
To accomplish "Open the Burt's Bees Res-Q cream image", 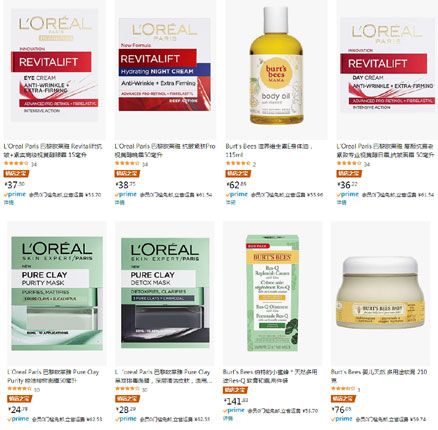I will (x=272, y=293).
